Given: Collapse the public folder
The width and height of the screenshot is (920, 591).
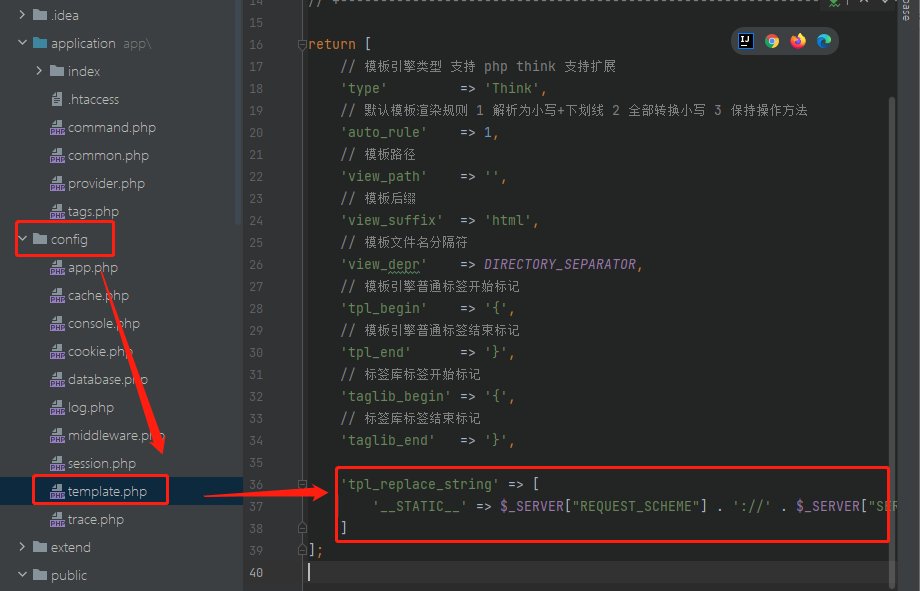Looking at the screenshot, I should (x=22, y=576).
